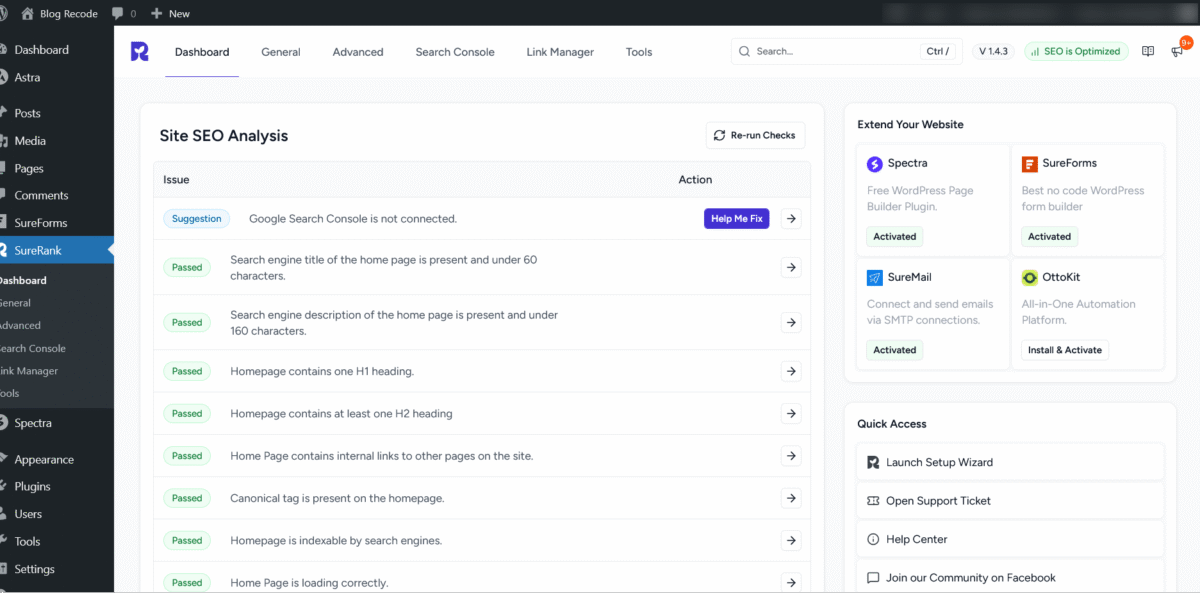1200x593 pixels.
Task: Install and activate OttoKit
Action: [x=1066, y=350]
